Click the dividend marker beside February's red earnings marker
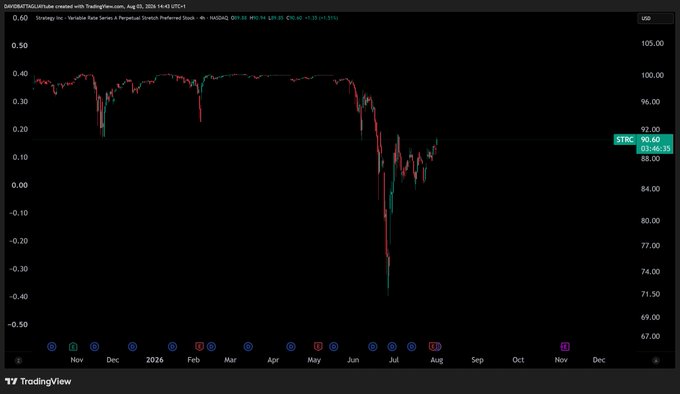Viewport: 680px width, 394px height. (211, 346)
